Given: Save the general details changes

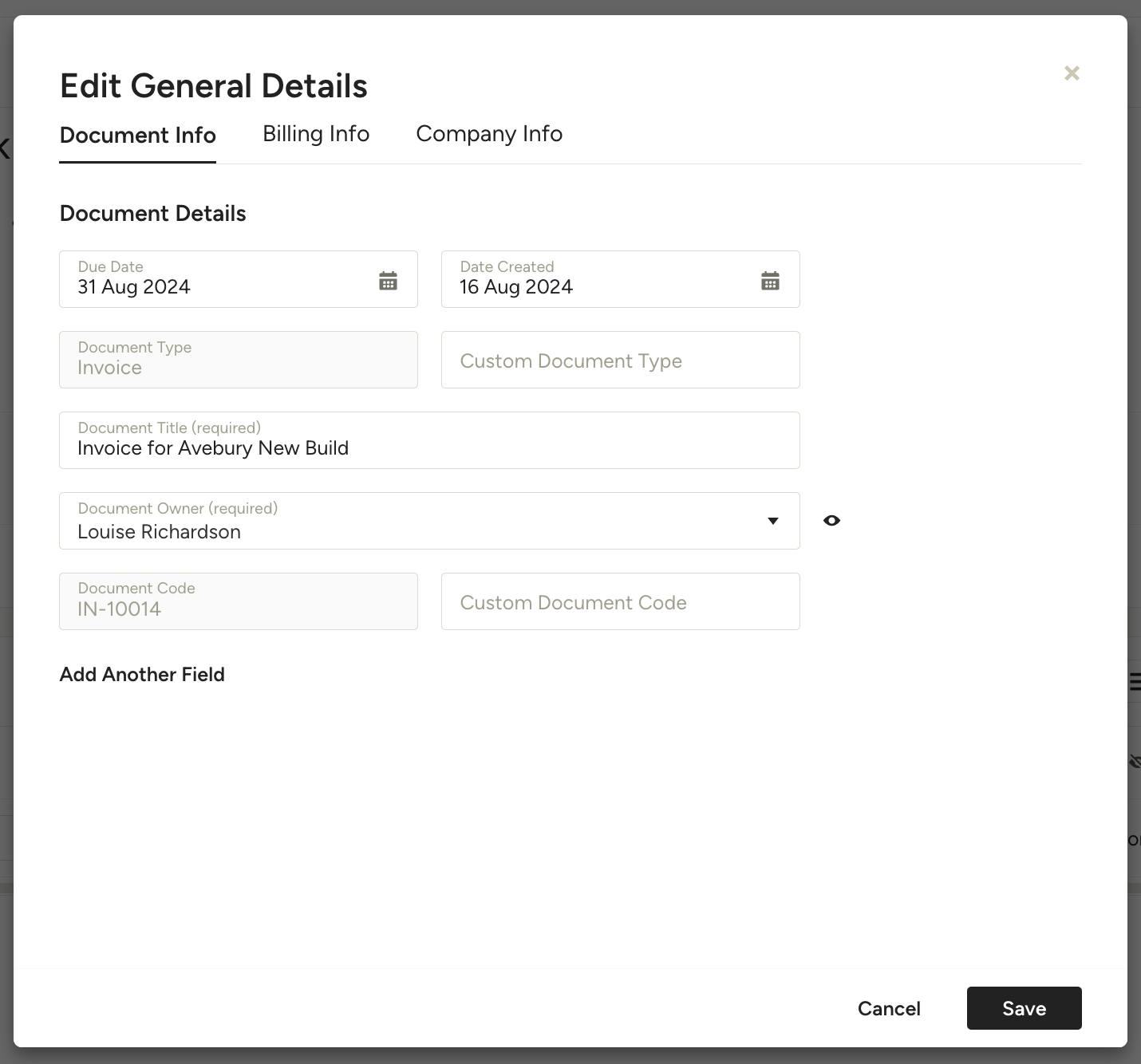Looking at the screenshot, I should [x=1024, y=1008].
